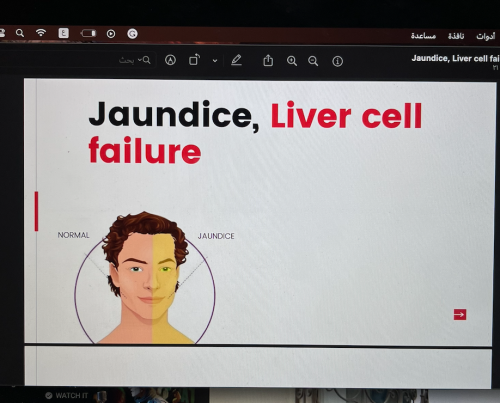The height and width of the screenshot is (403, 500).
Task: Rotate the page with Rotate icon
Action: coord(195,60)
